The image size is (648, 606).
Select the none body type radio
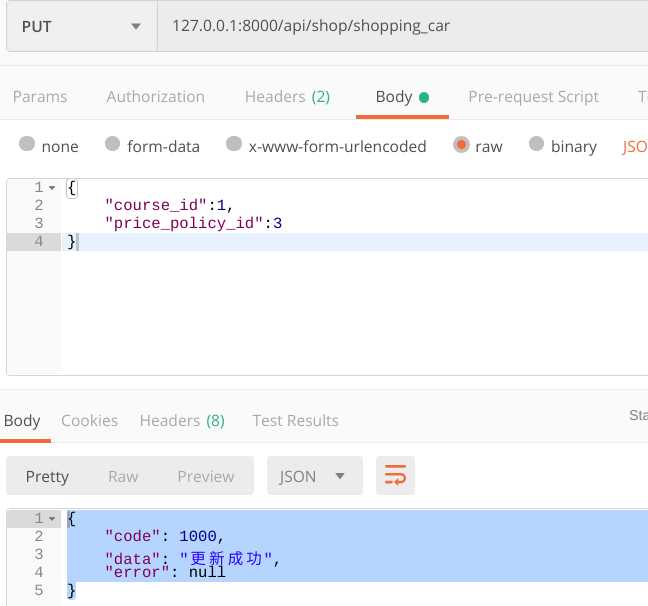(x=27, y=144)
